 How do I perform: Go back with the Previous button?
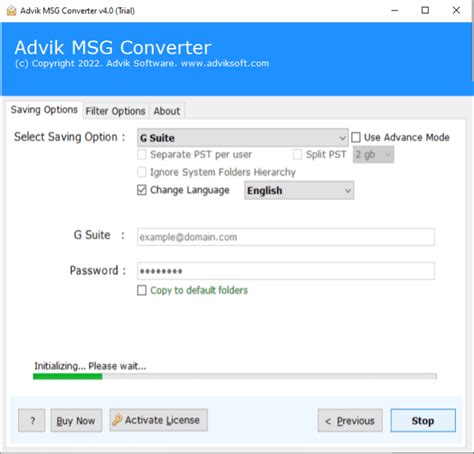click(x=350, y=421)
